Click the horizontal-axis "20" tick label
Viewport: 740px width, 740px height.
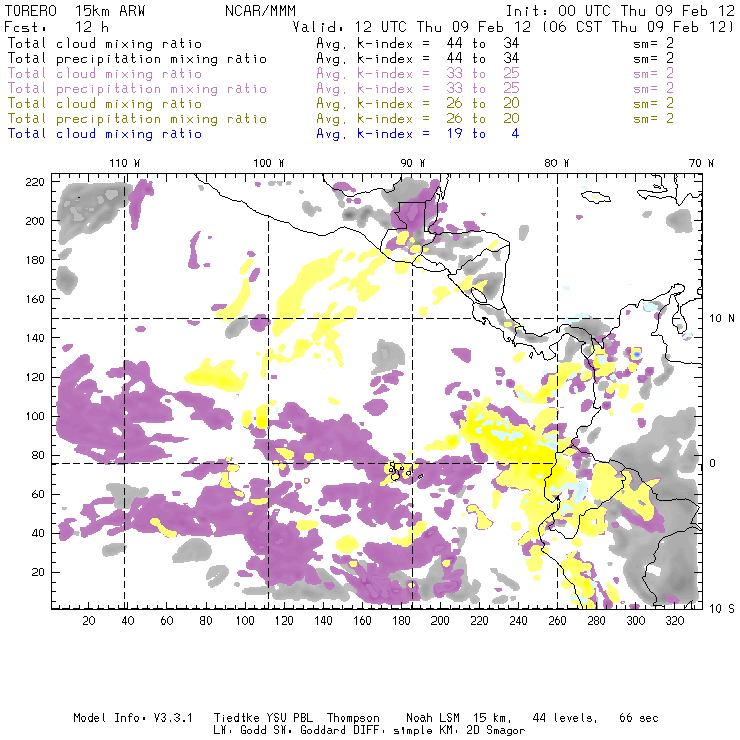(x=89, y=621)
